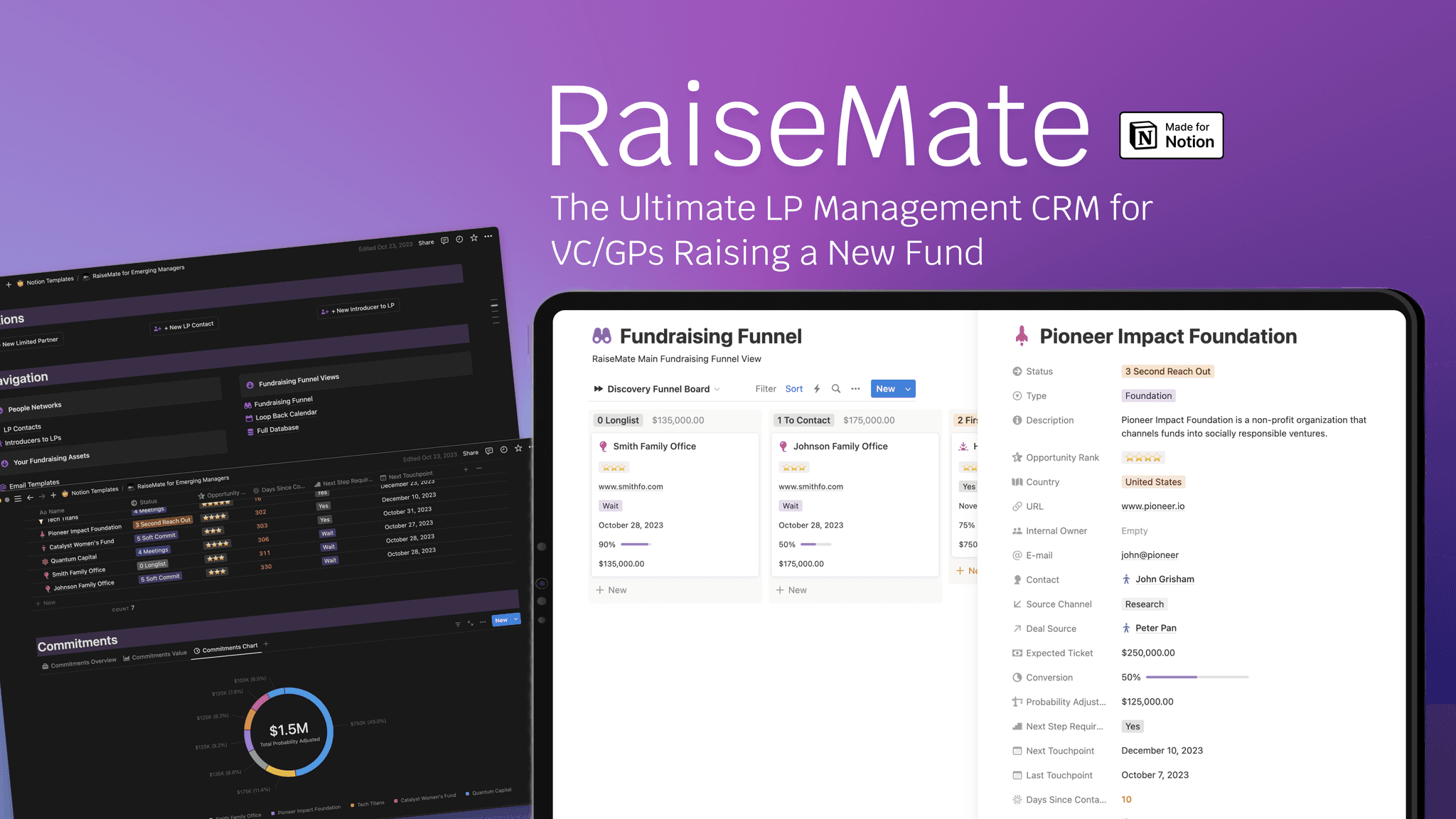Click the calendar icon beside Loop Back Calendar
The width and height of the screenshot is (1456, 819).
click(249, 418)
